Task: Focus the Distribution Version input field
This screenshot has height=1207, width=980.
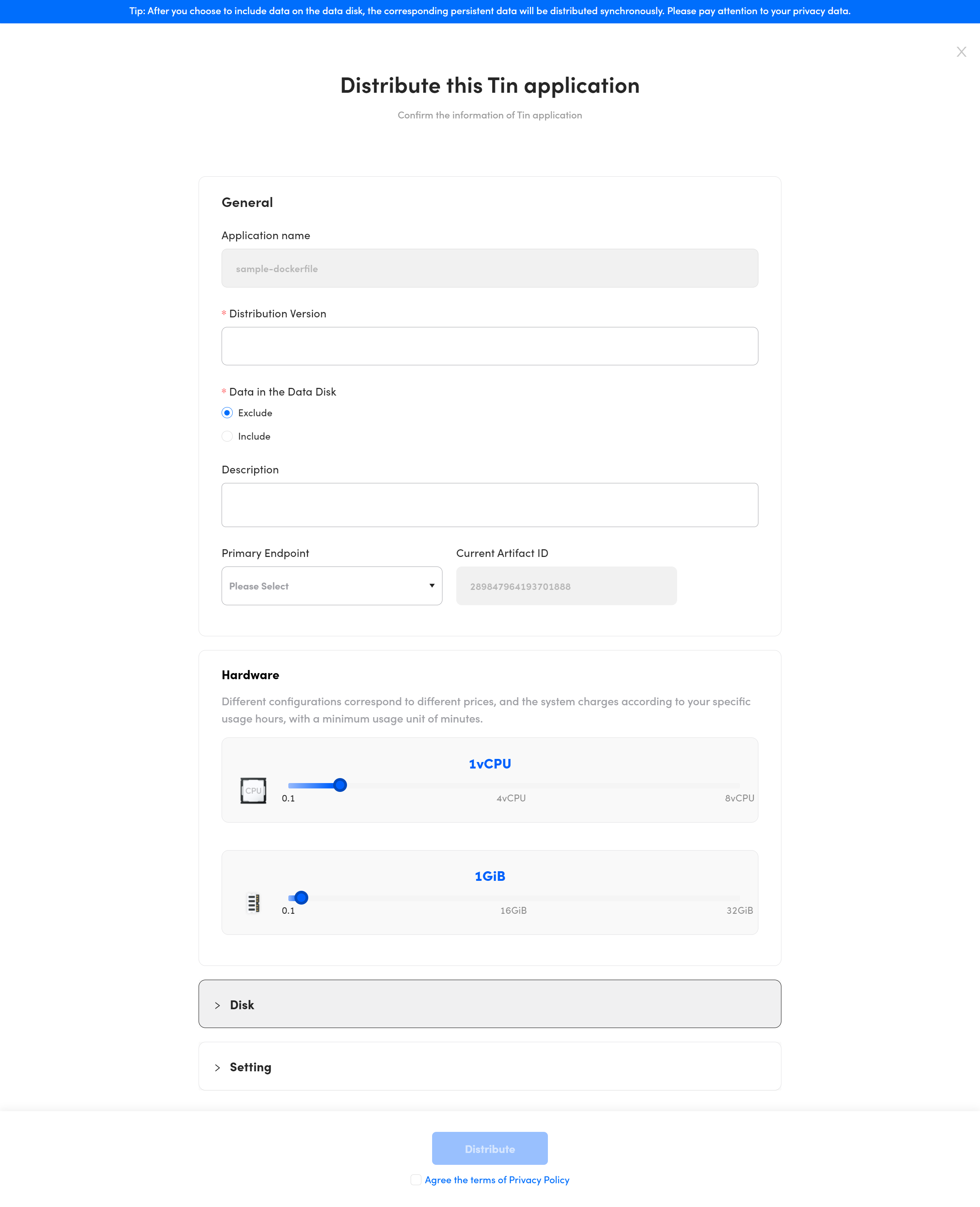Action: click(490, 346)
